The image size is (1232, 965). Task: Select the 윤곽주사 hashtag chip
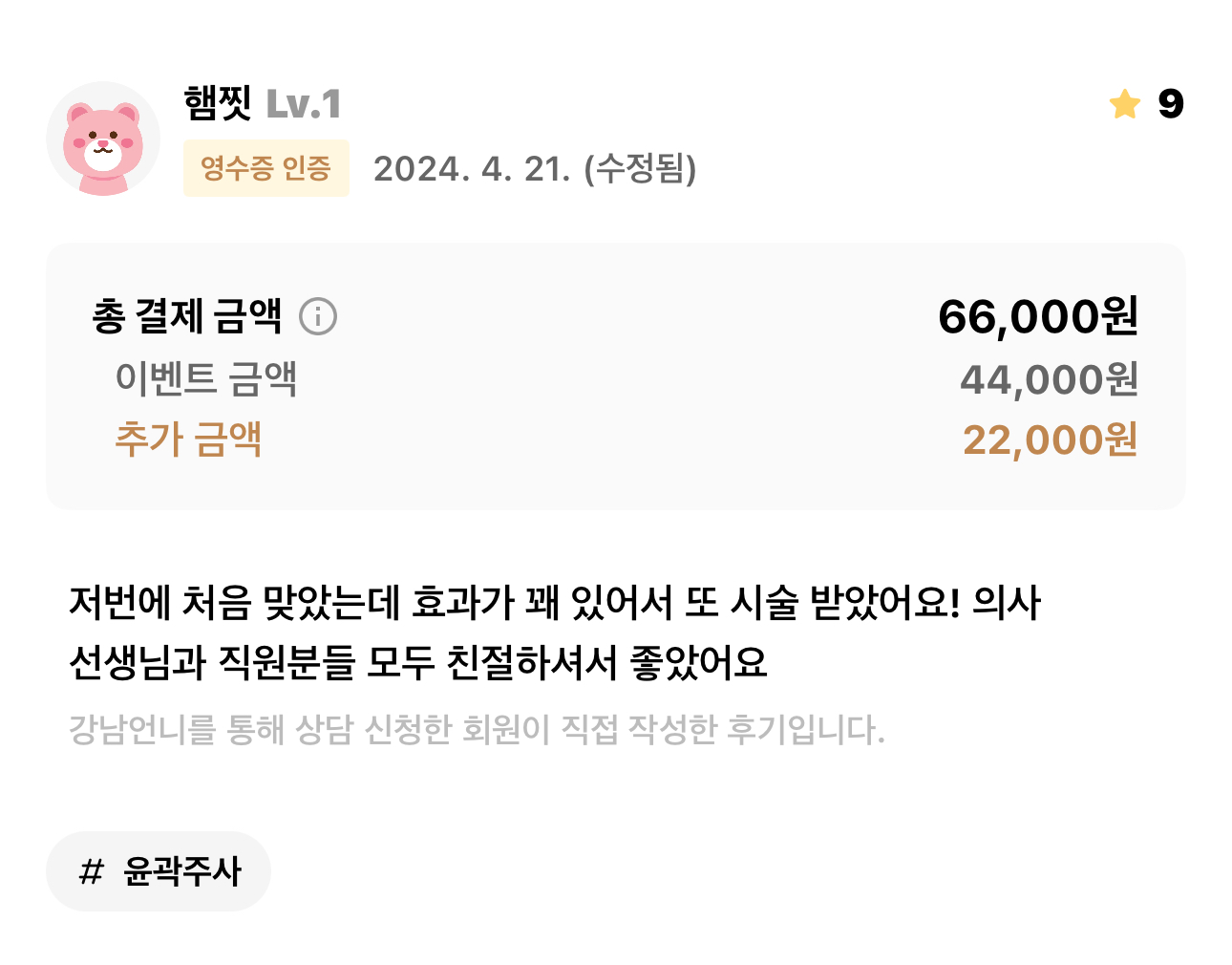159,871
